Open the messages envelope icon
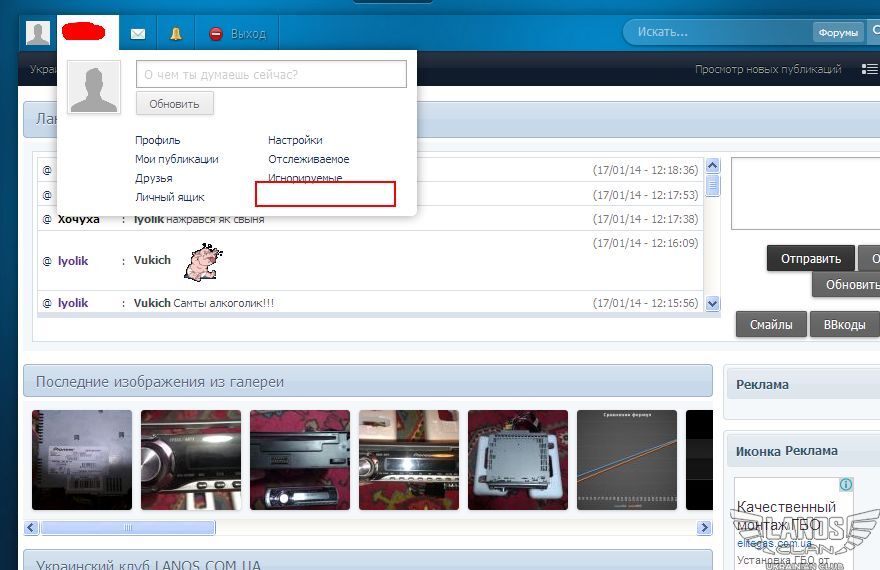Screen dimensions: 880x570 point(138,33)
